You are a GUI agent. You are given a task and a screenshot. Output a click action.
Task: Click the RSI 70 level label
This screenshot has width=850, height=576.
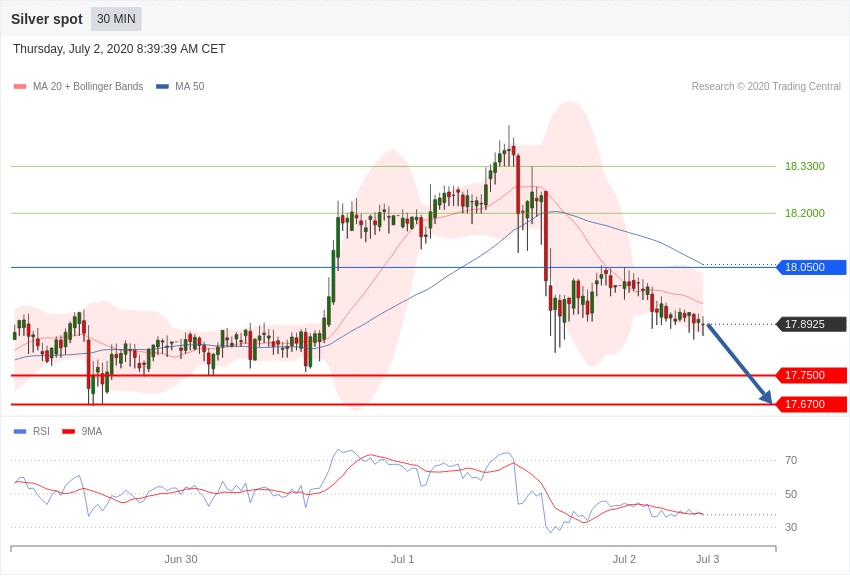[x=791, y=460]
